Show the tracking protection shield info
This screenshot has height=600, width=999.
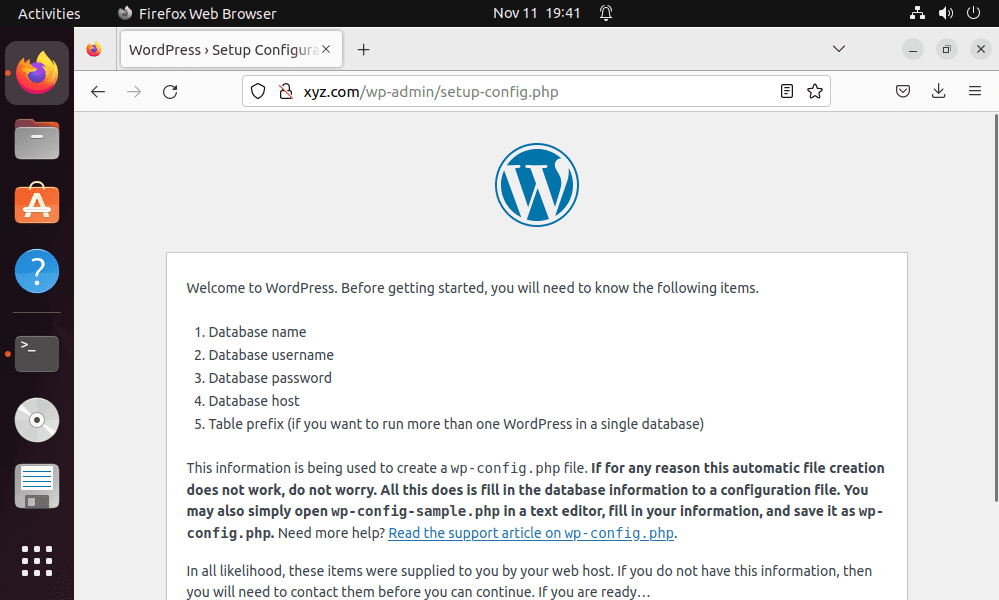[258, 92]
